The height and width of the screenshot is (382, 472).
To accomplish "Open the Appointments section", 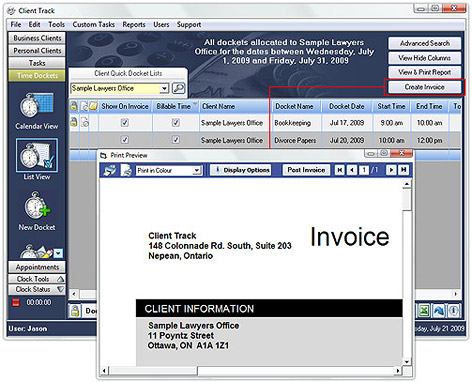I will (37, 267).
